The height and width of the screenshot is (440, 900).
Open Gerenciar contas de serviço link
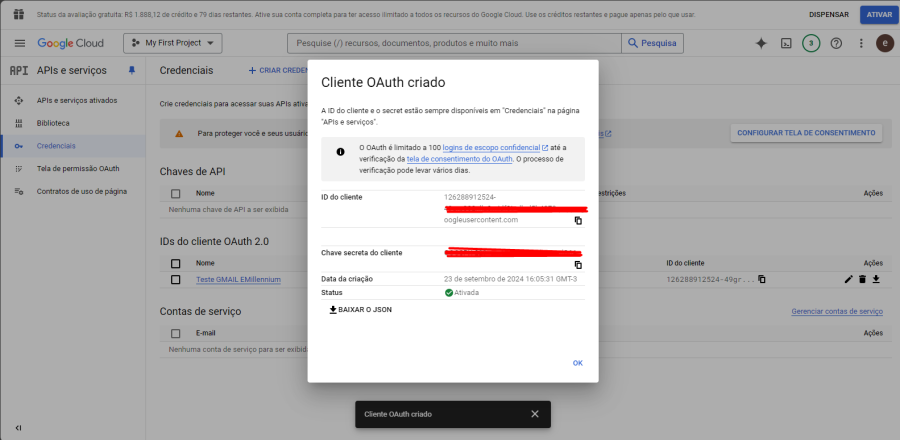coord(836,311)
